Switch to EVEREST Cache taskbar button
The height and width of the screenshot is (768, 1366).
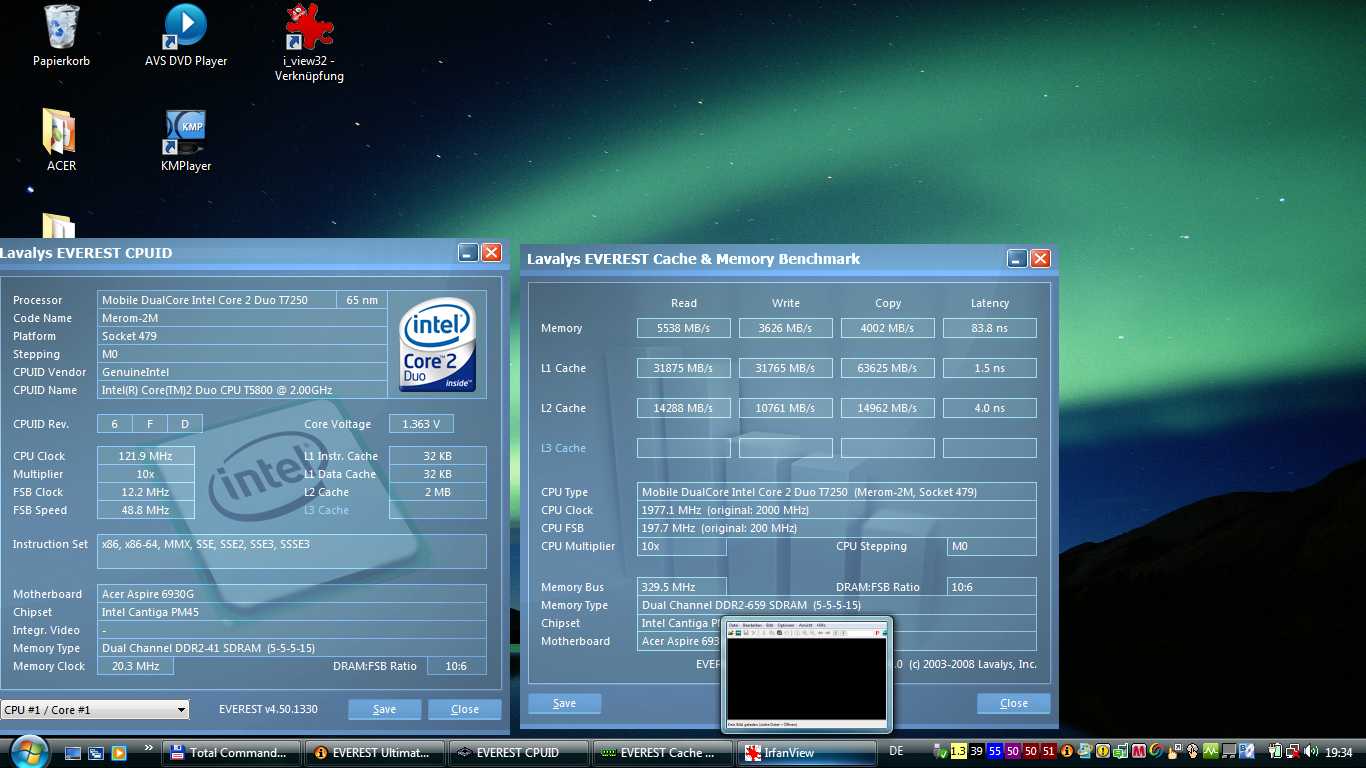(x=662, y=752)
